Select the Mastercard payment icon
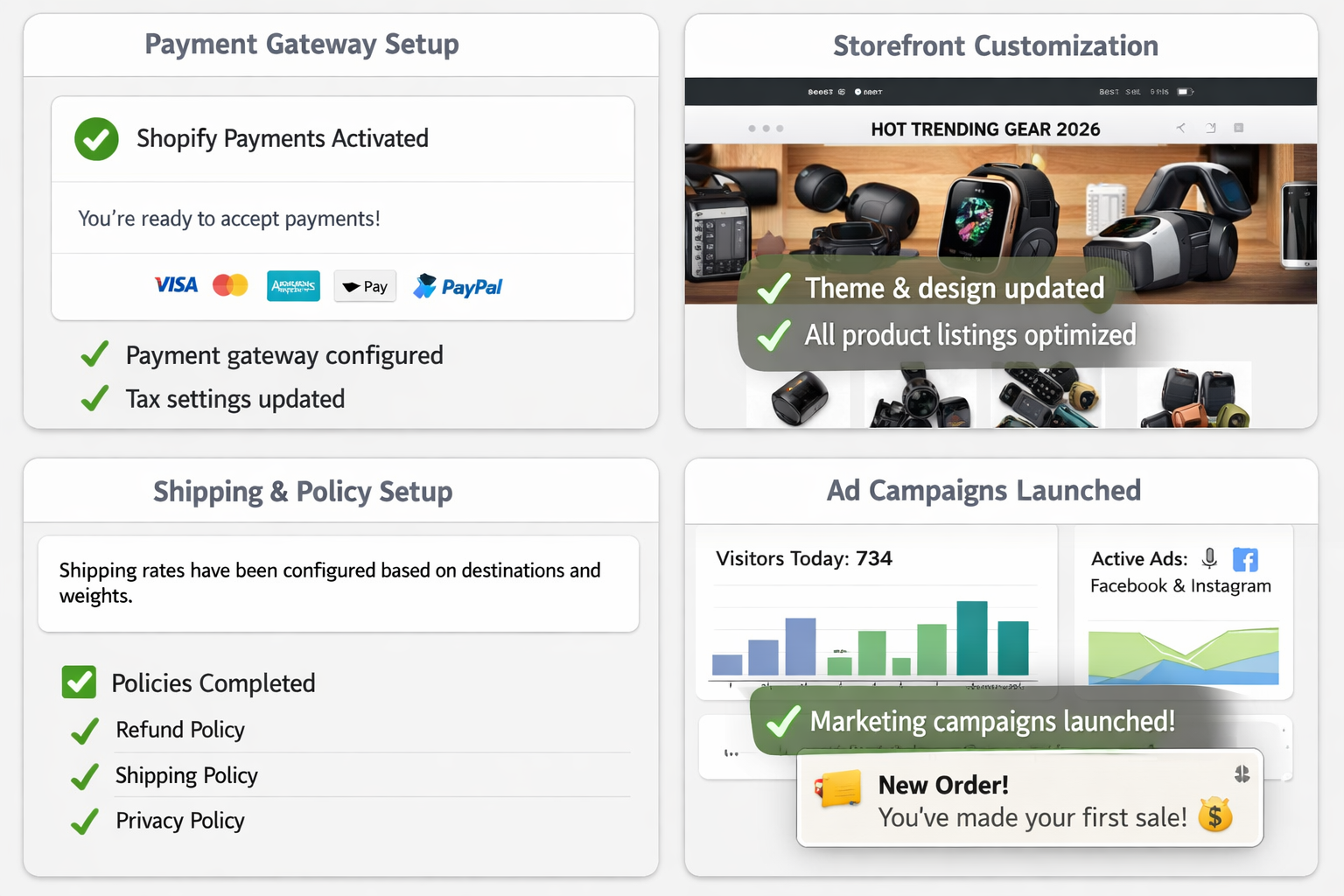The height and width of the screenshot is (896, 1344). tap(230, 285)
